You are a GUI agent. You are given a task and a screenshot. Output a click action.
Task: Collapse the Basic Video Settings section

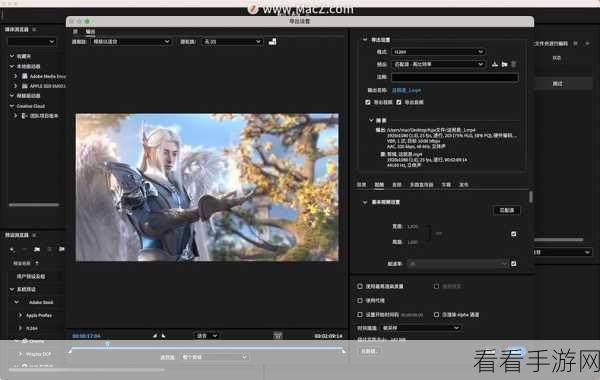365,202
